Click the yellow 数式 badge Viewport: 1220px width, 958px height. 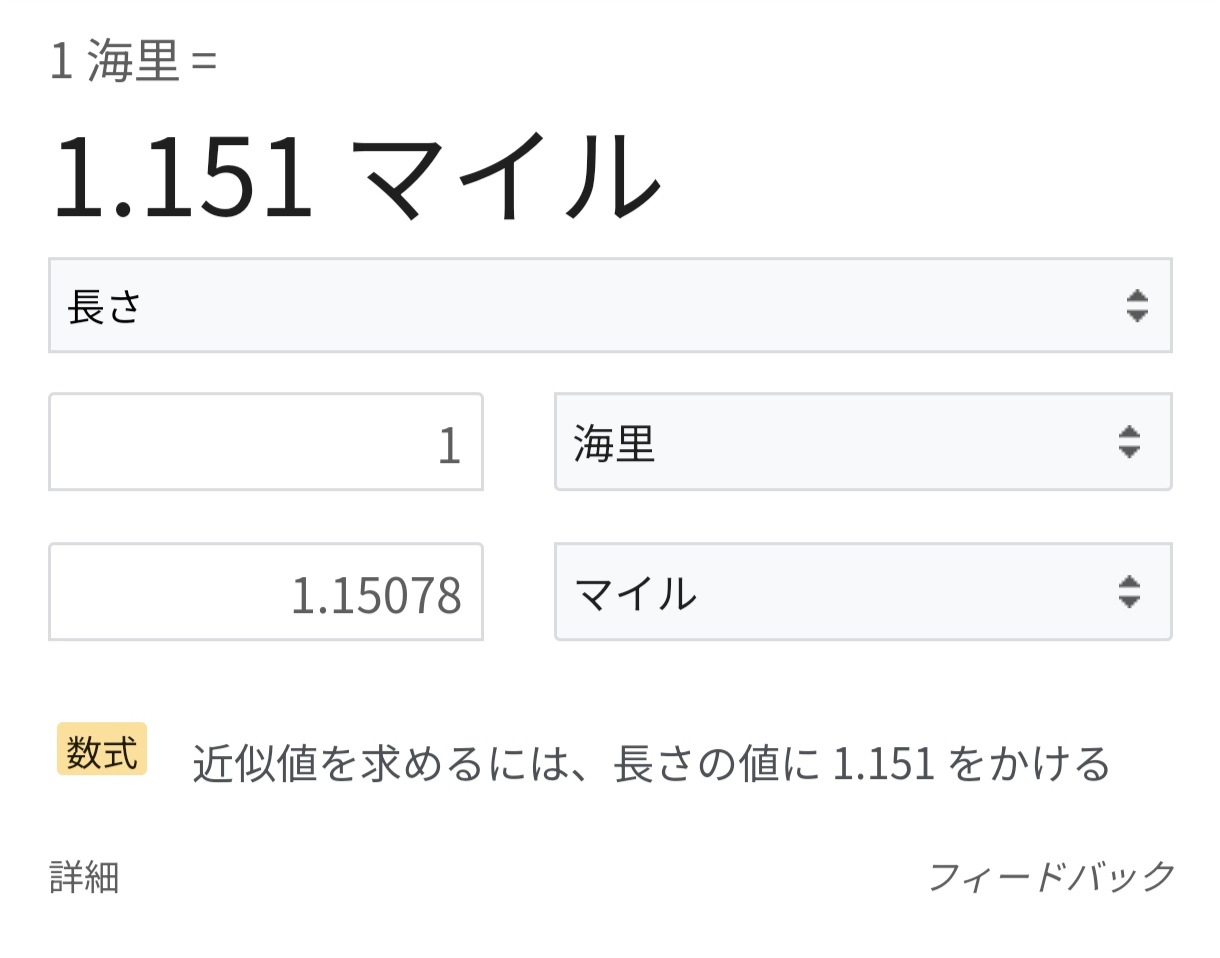pos(102,749)
